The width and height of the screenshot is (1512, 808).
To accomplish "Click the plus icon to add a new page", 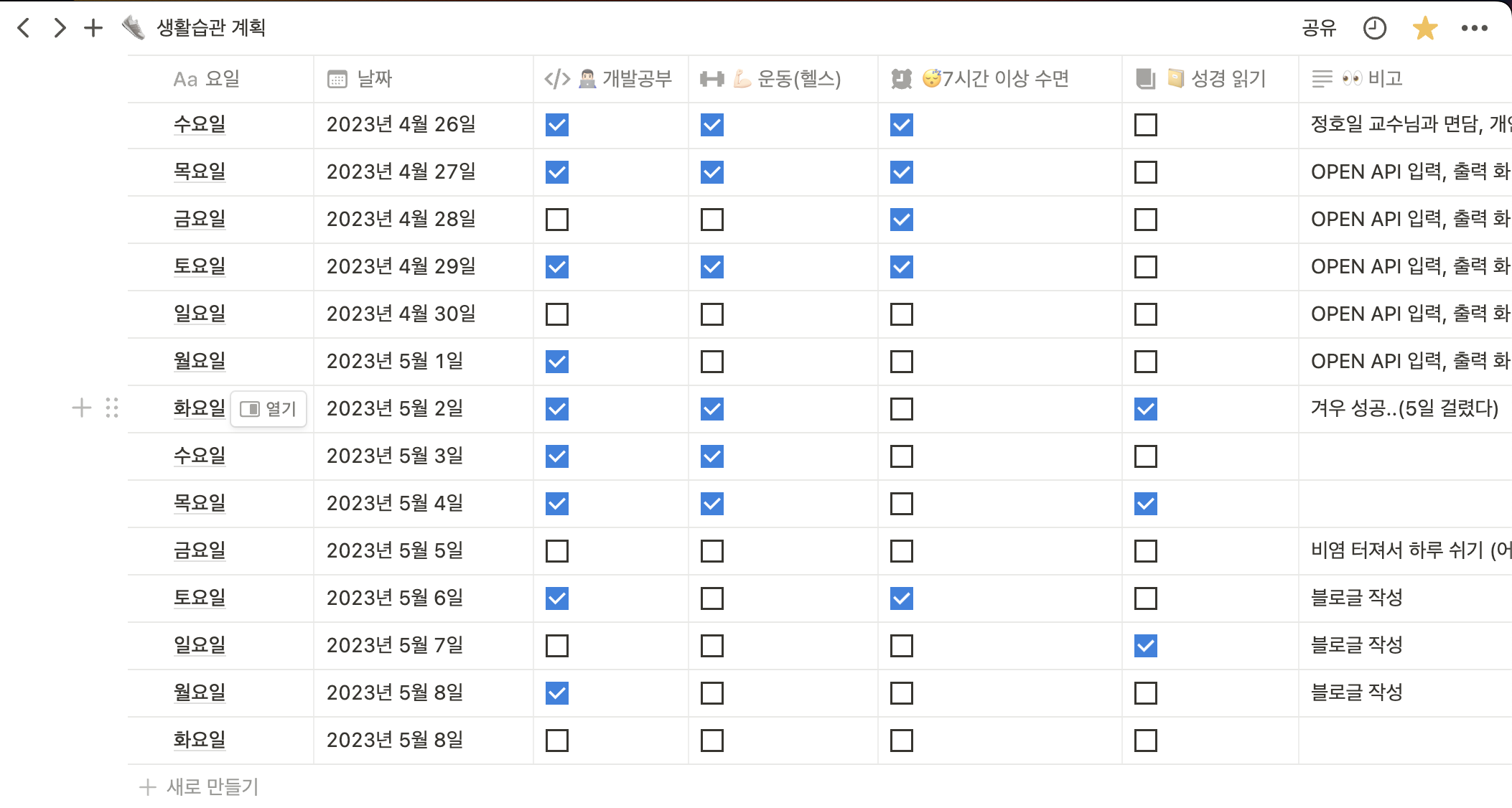I will coord(93,28).
